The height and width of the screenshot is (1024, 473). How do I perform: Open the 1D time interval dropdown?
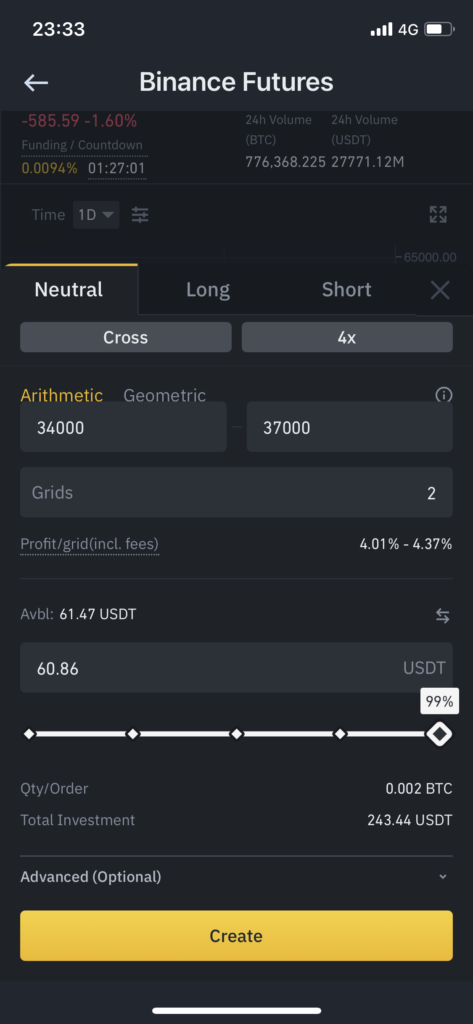[95, 214]
